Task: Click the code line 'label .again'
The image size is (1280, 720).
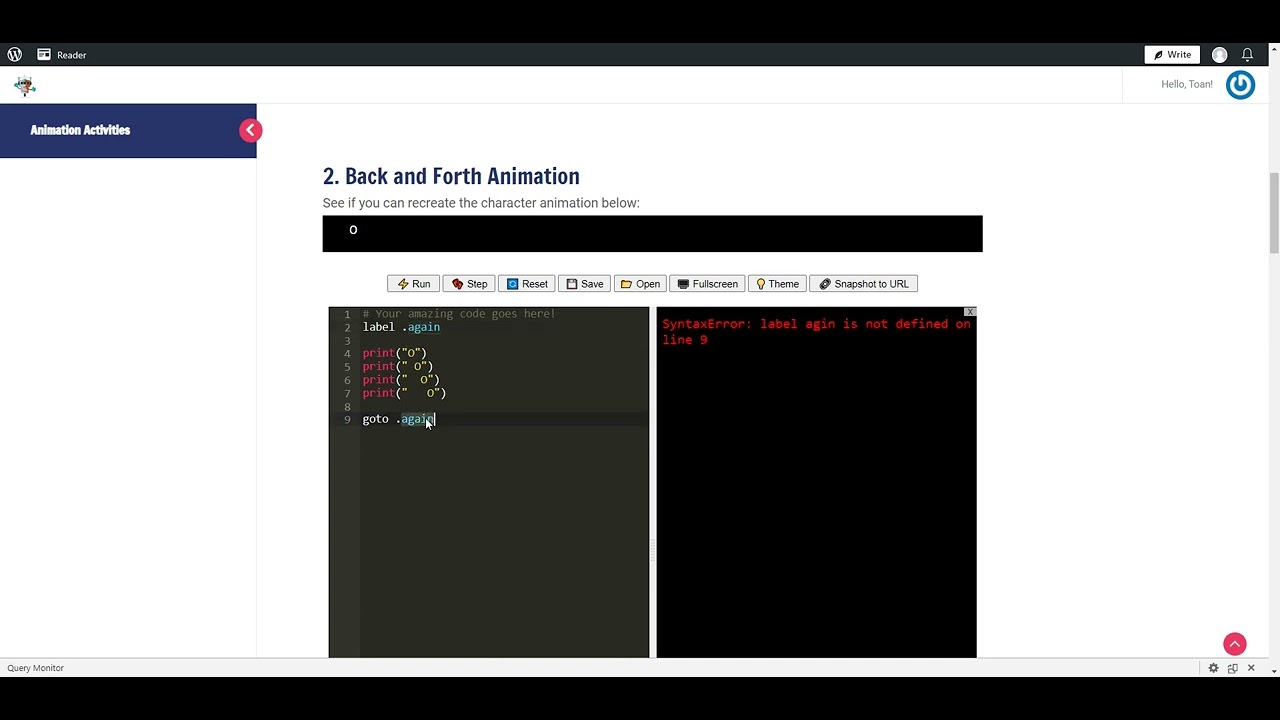Action: (x=401, y=327)
